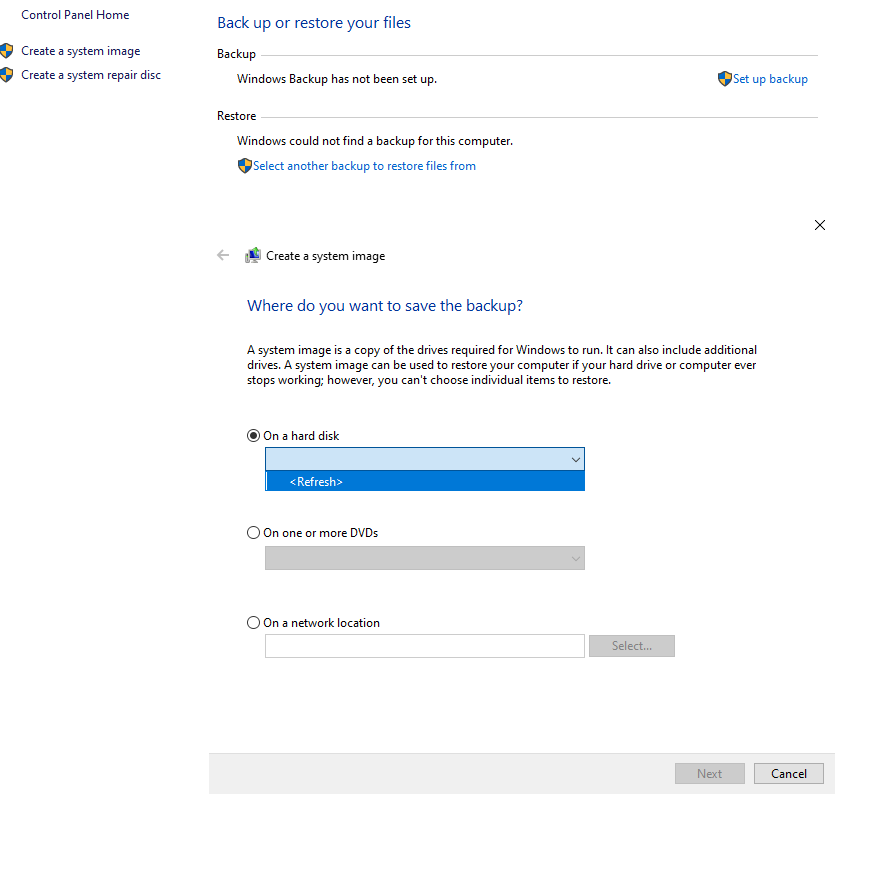Cancel the system image wizard

[x=788, y=773]
